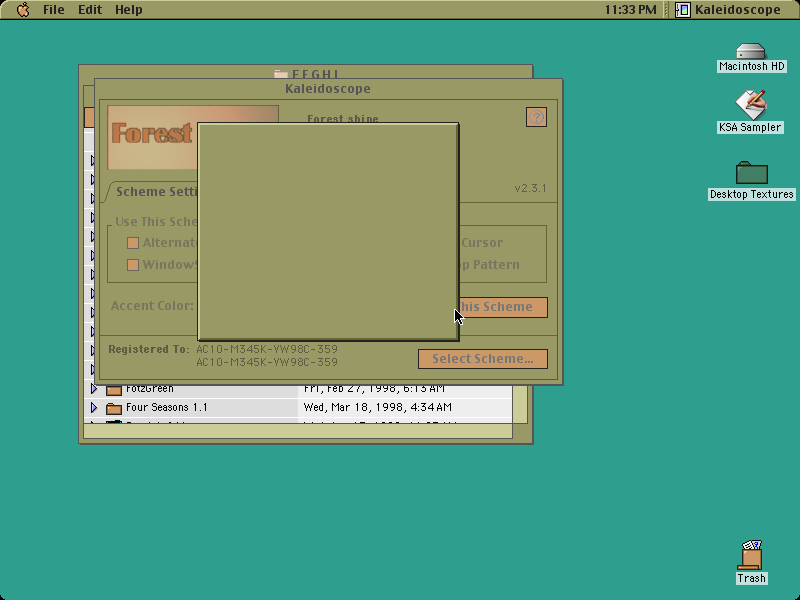The height and width of the screenshot is (600, 800).
Task: Click the Four Seasons 1.1 file name
Action: click(167, 407)
